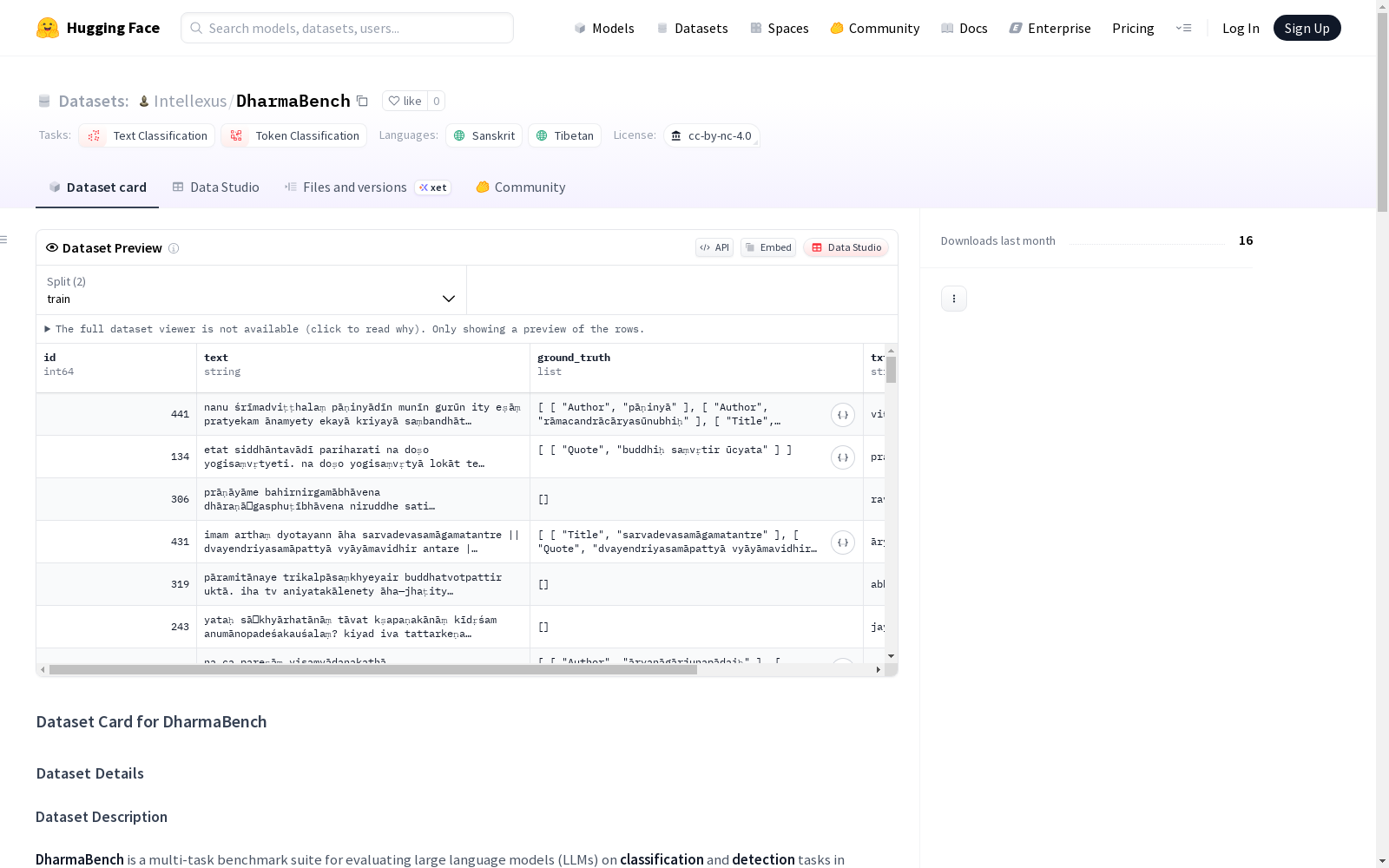1389x868 pixels.
Task: Filter by the Token Classification task tag
Action: [293, 135]
